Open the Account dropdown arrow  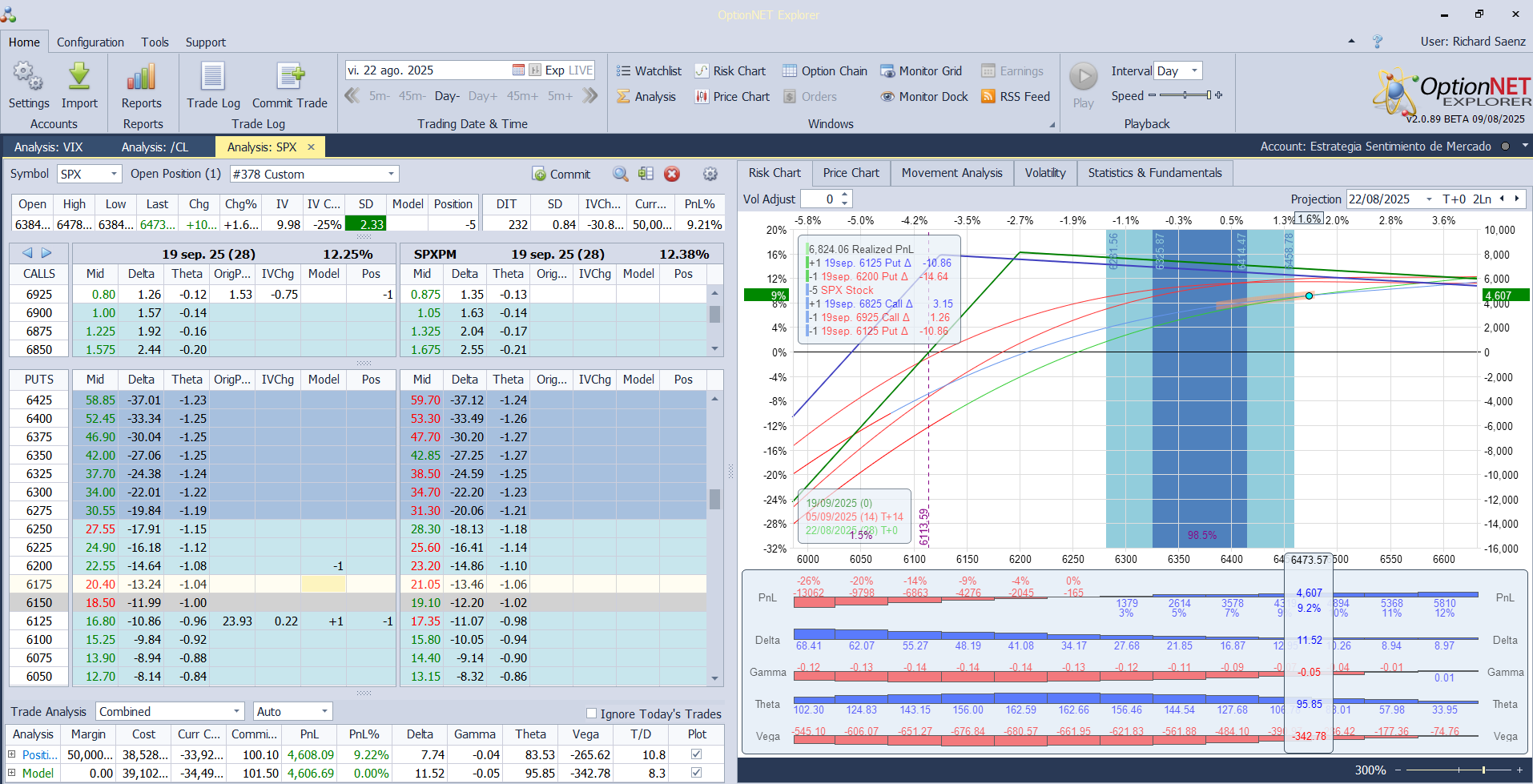point(1525,146)
